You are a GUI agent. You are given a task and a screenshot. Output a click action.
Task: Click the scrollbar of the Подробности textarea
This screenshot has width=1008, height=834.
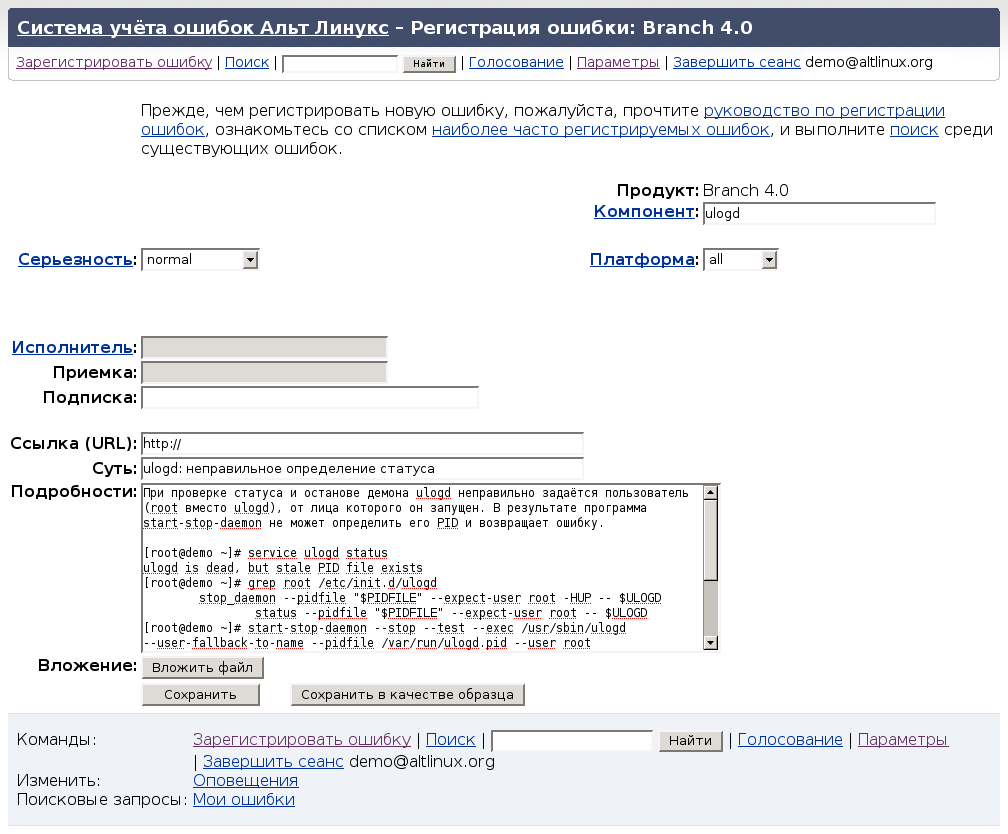pyautogui.click(x=710, y=565)
